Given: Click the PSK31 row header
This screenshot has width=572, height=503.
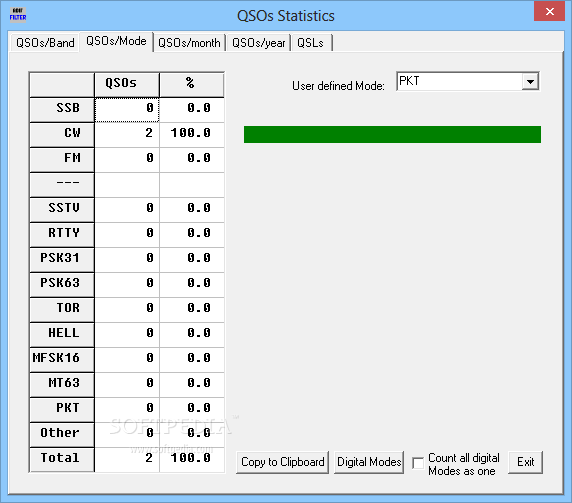Looking at the screenshot, I should tap(62, 260).
